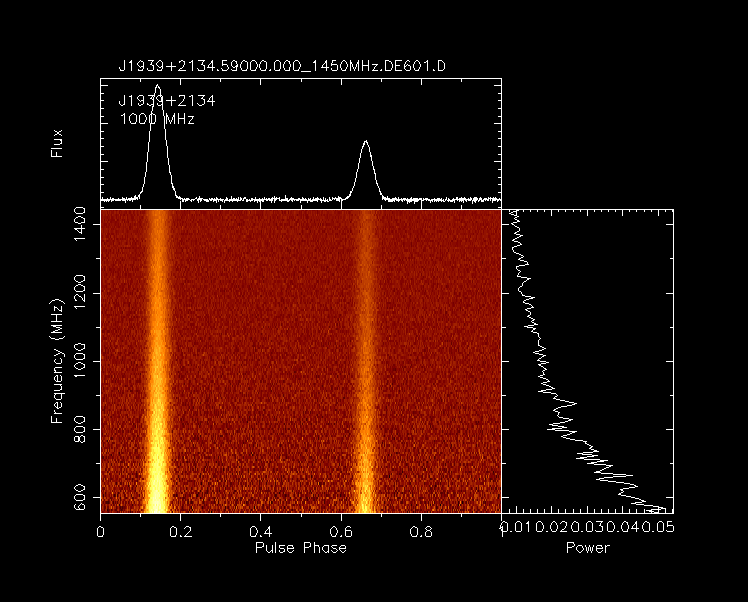Screen dimensions: 748x602
Task: Click the bright main pulse band in spectrogram
Action: (158, 361)
